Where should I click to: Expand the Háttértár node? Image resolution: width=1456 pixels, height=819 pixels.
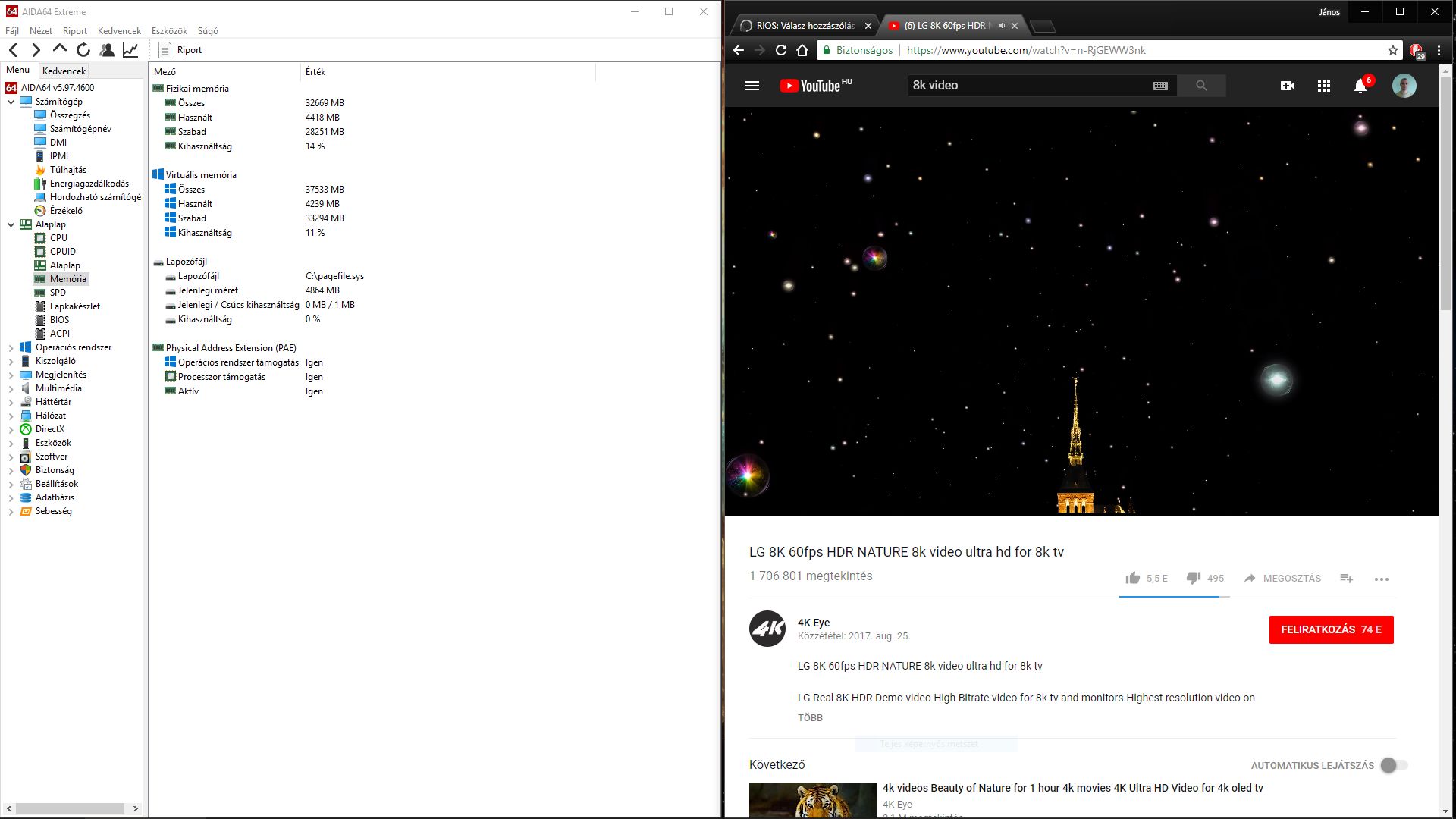click(x=11, y=403)
